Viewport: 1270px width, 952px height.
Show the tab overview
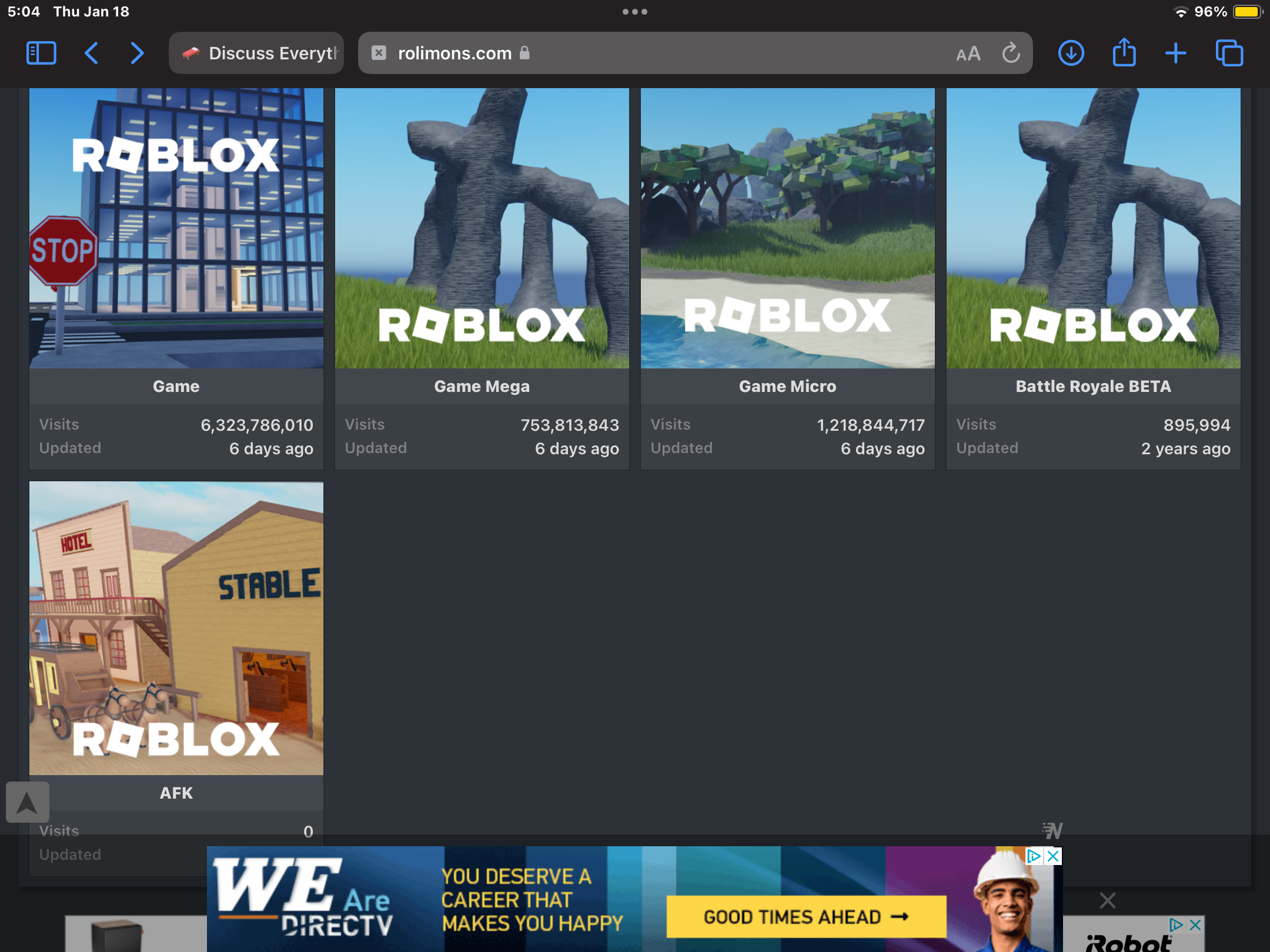pos(1229,53)
